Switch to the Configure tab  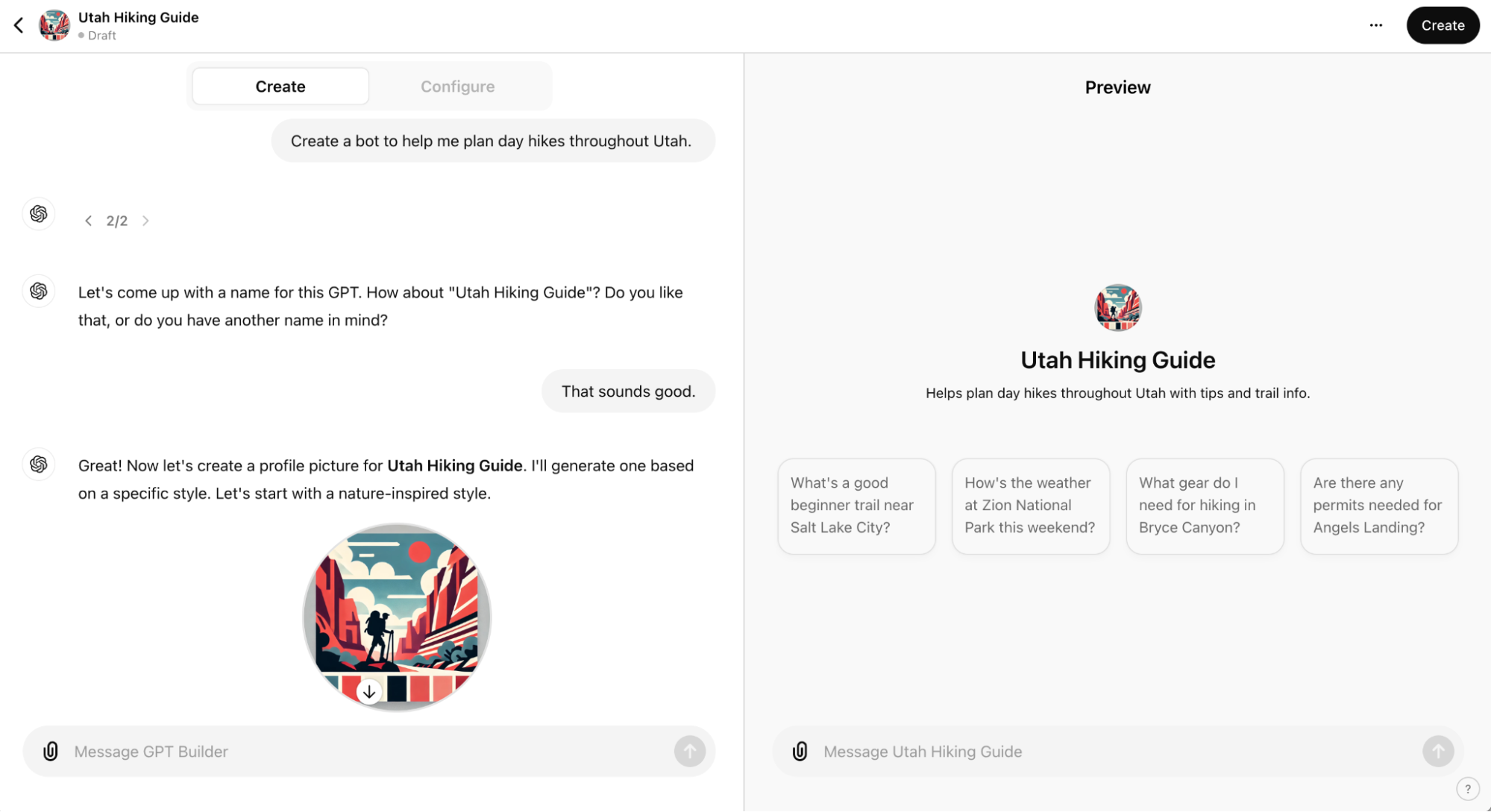click(457, 86)
